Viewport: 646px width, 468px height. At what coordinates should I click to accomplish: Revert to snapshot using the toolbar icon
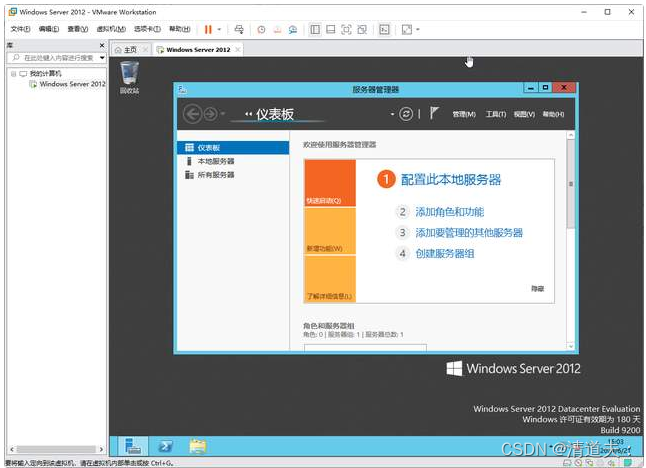[x=277, y=30]
